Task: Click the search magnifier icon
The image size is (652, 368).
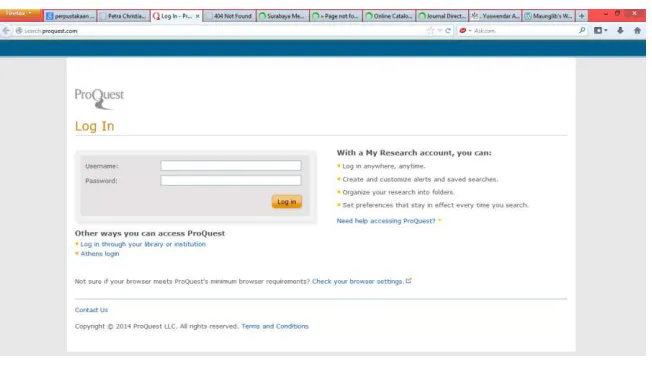Action: [582, 30]
